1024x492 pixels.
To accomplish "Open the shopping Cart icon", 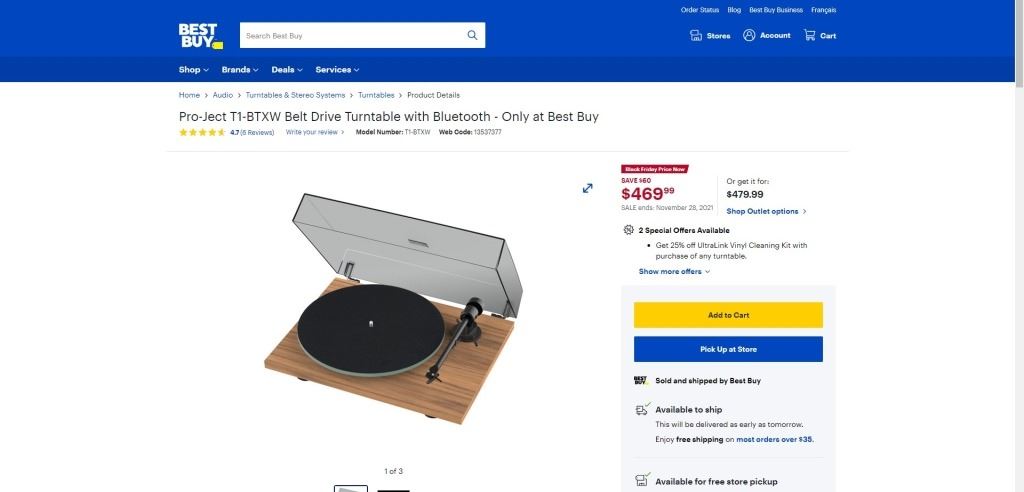I will [x=810, y=35].
